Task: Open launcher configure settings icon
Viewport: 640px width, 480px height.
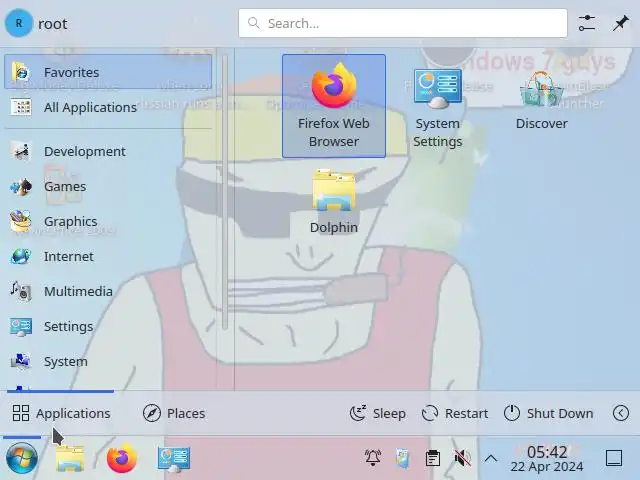Action: coord(587,23)
